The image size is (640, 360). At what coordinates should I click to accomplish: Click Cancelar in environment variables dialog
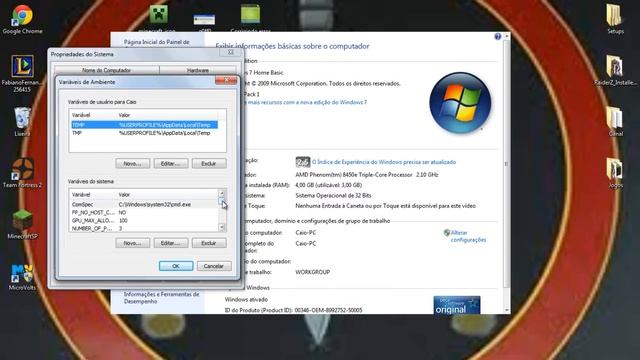coord(214,266)
